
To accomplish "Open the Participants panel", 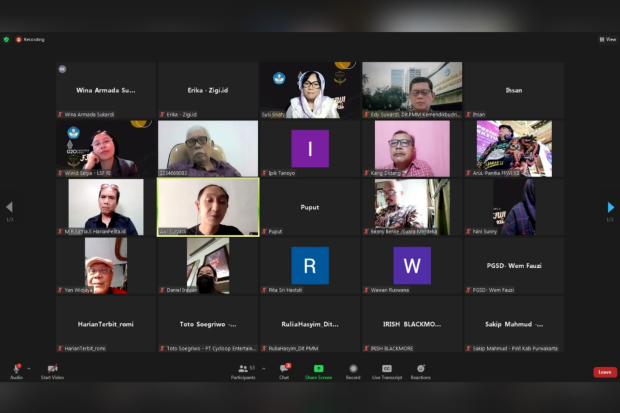I will (x=243, y=369).
